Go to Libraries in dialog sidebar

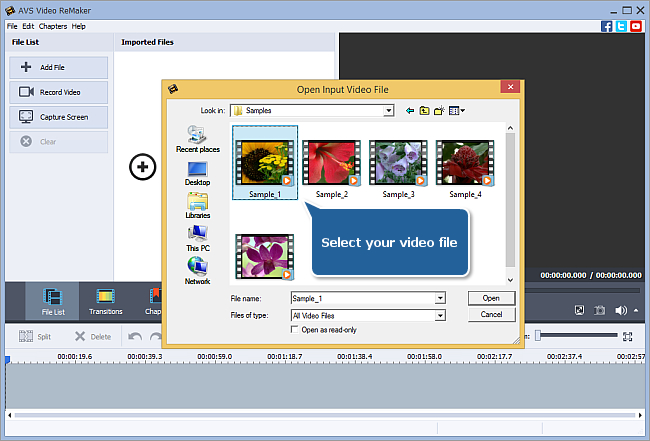[x=197, y=206]
